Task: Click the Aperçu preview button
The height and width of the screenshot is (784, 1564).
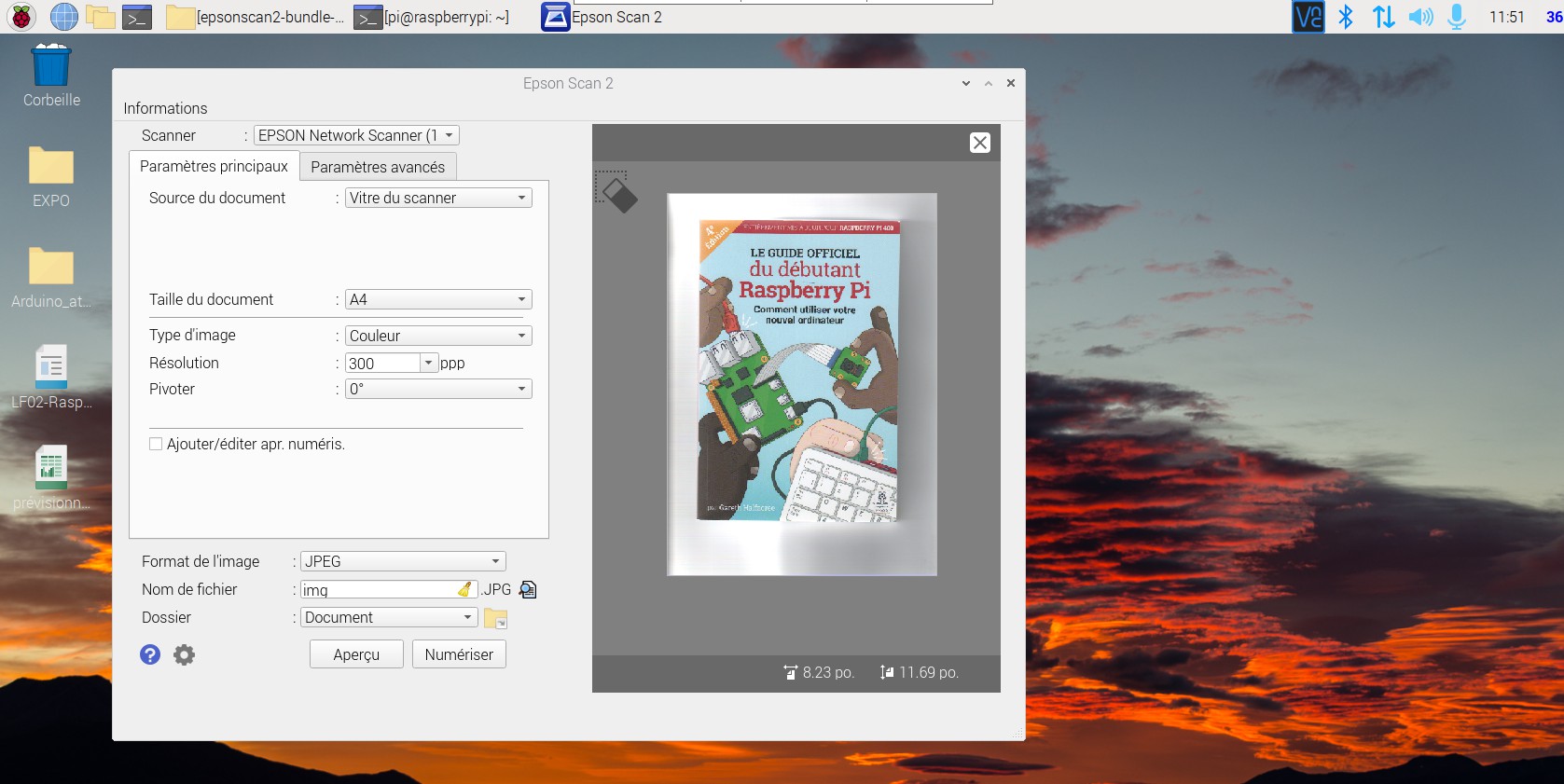Action: pos(356,654)
